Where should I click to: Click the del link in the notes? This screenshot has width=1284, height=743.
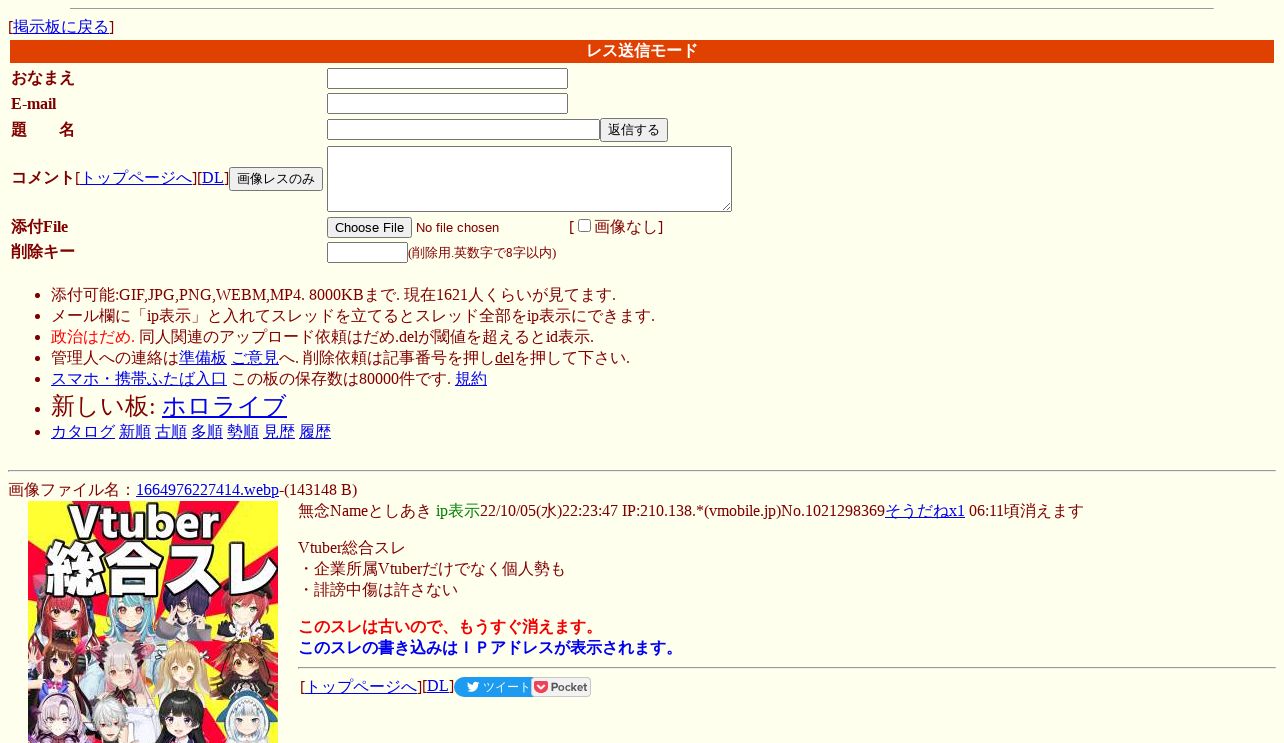pos(505,358)
